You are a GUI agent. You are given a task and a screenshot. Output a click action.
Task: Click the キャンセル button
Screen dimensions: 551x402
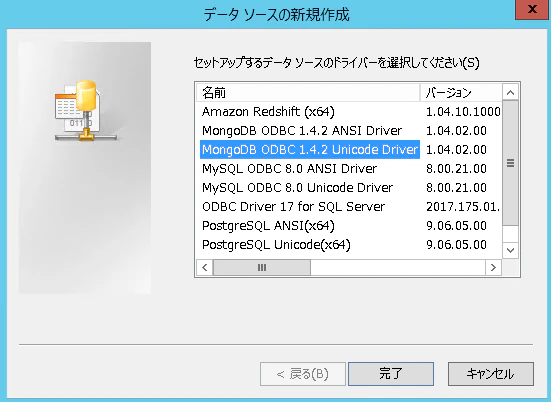491,374
